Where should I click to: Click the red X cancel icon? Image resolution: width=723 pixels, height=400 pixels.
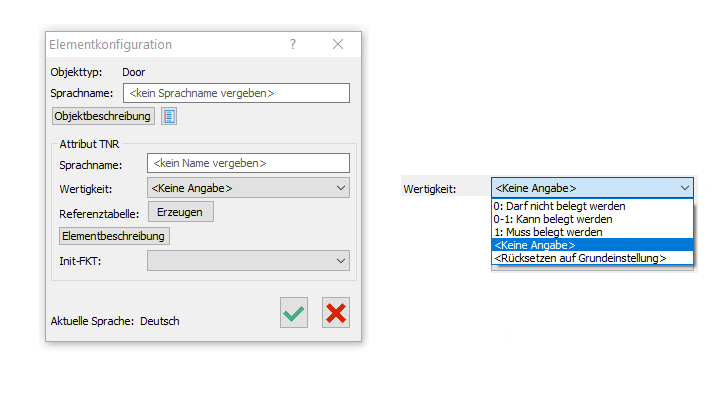(336, 313)
